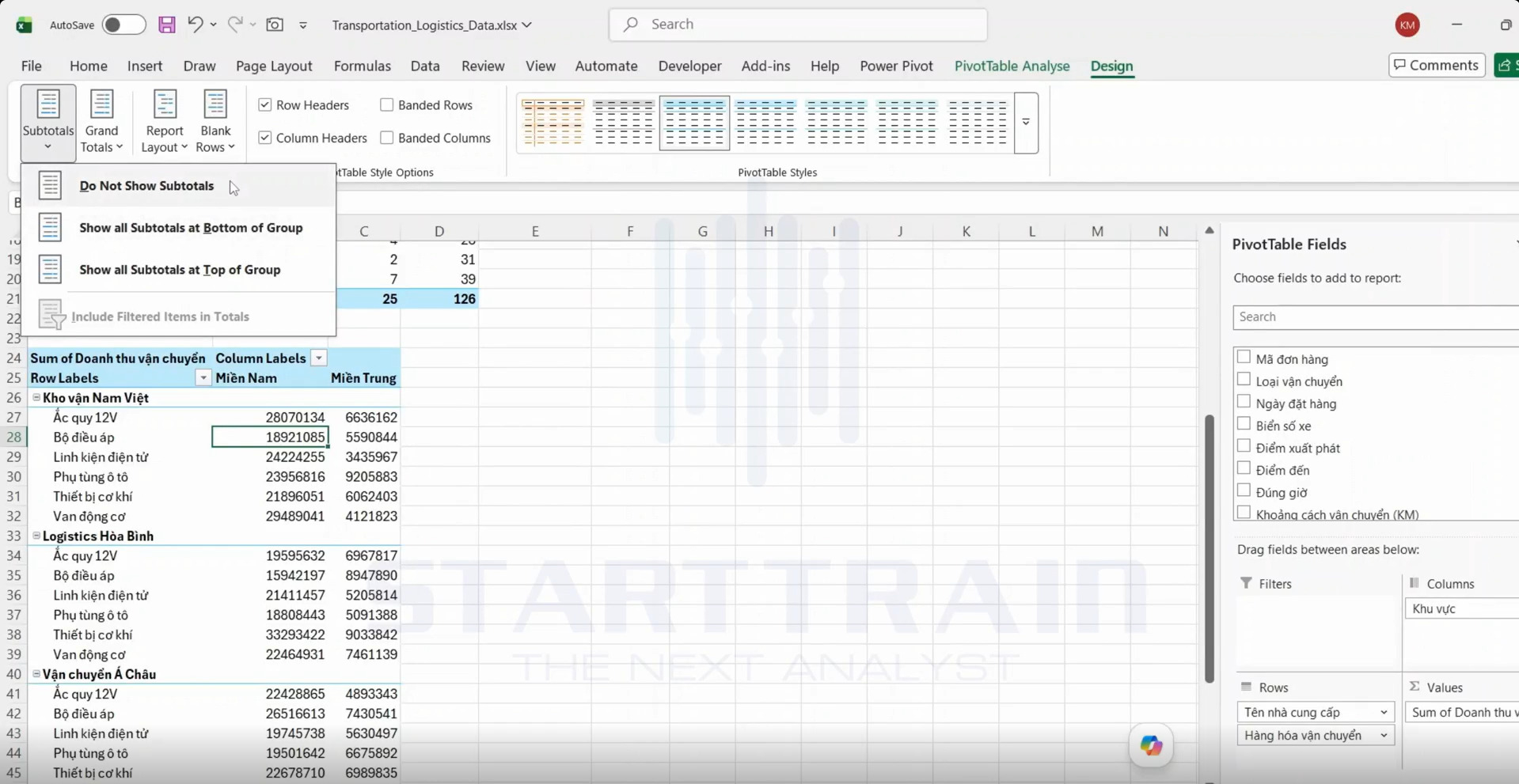The height and width of the screenshot is (784, 1519).
Task: Switch to the PivotTable Analyse tab
Action: tap(1012, 66)
